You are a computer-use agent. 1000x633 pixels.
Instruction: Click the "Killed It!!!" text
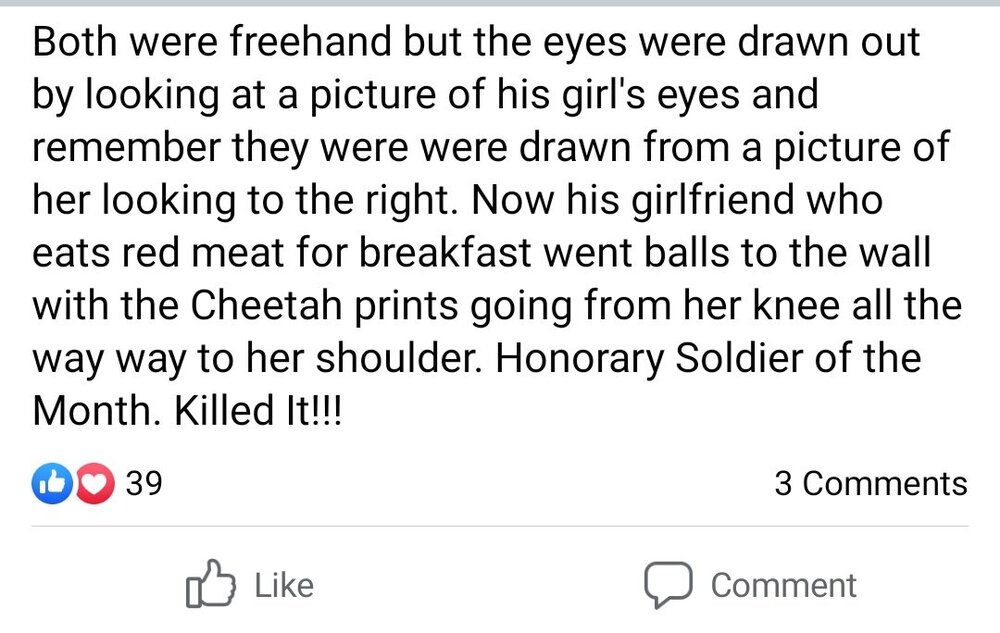click(x=257, y=408)
